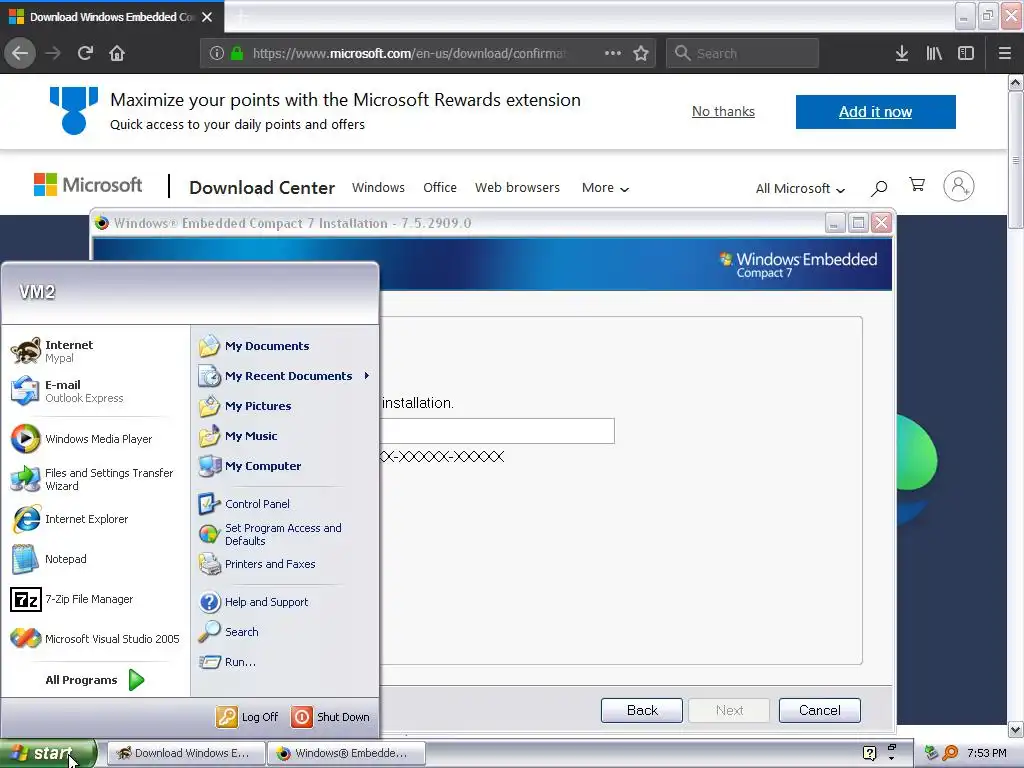Open the browser Library icon

point(934,53)
